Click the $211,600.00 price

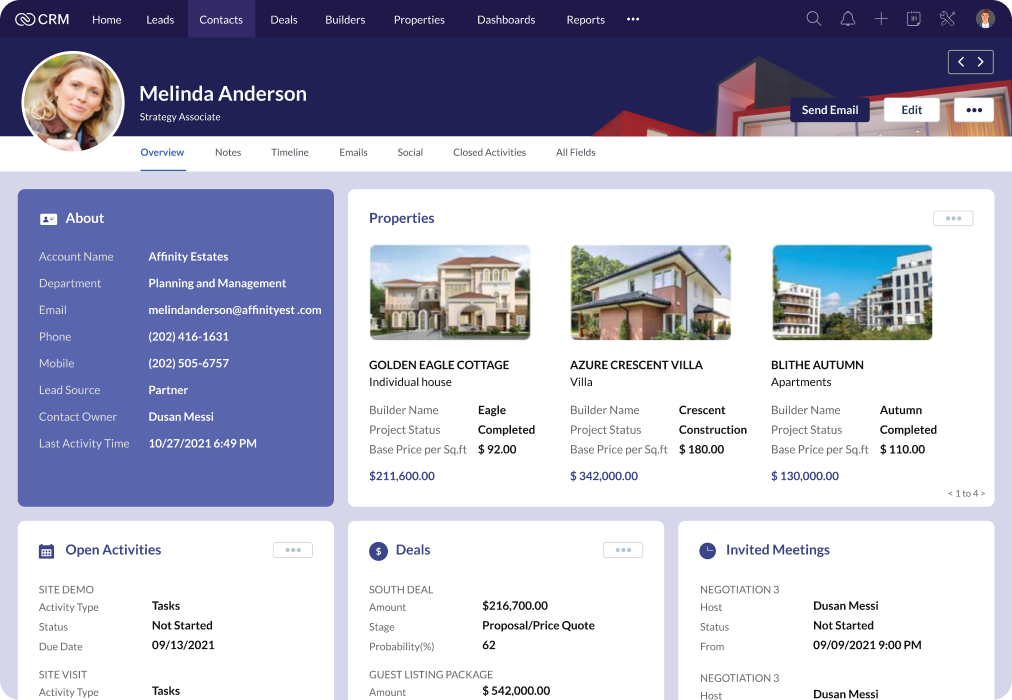(x=402, y=476)
